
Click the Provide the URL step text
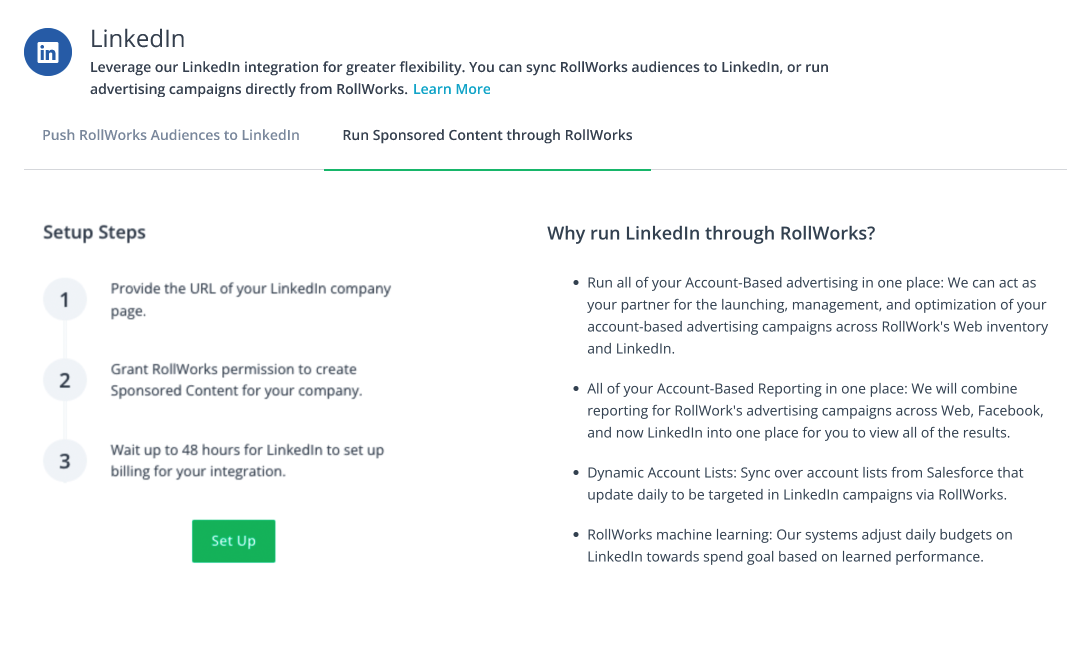[251, 299]
